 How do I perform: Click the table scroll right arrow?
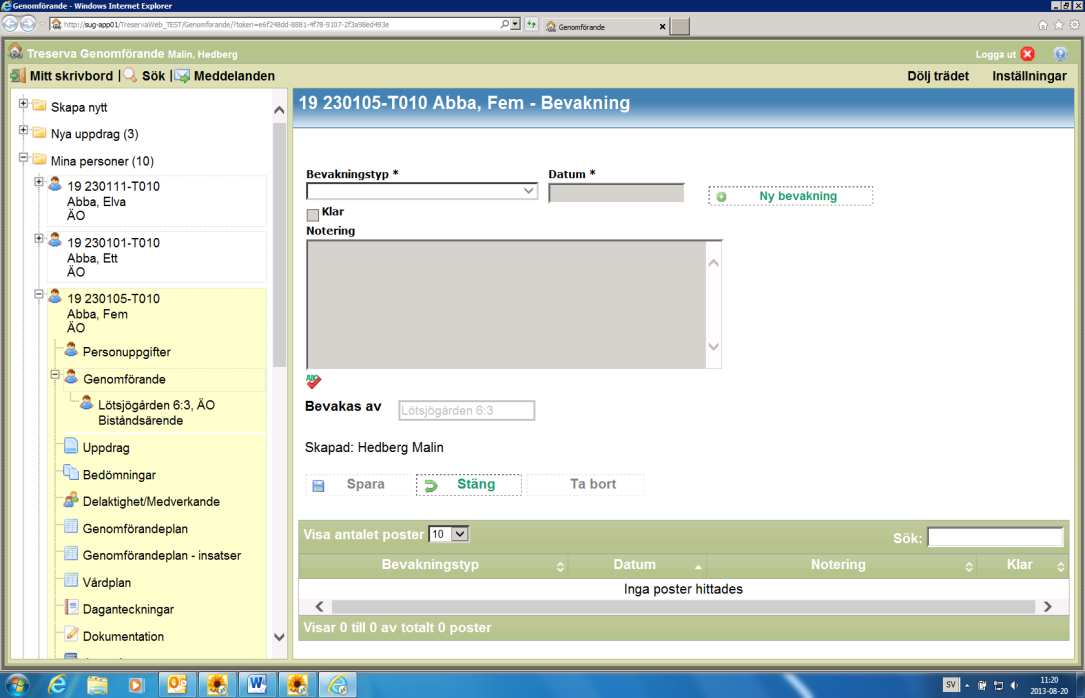[x=1048, y=607]
